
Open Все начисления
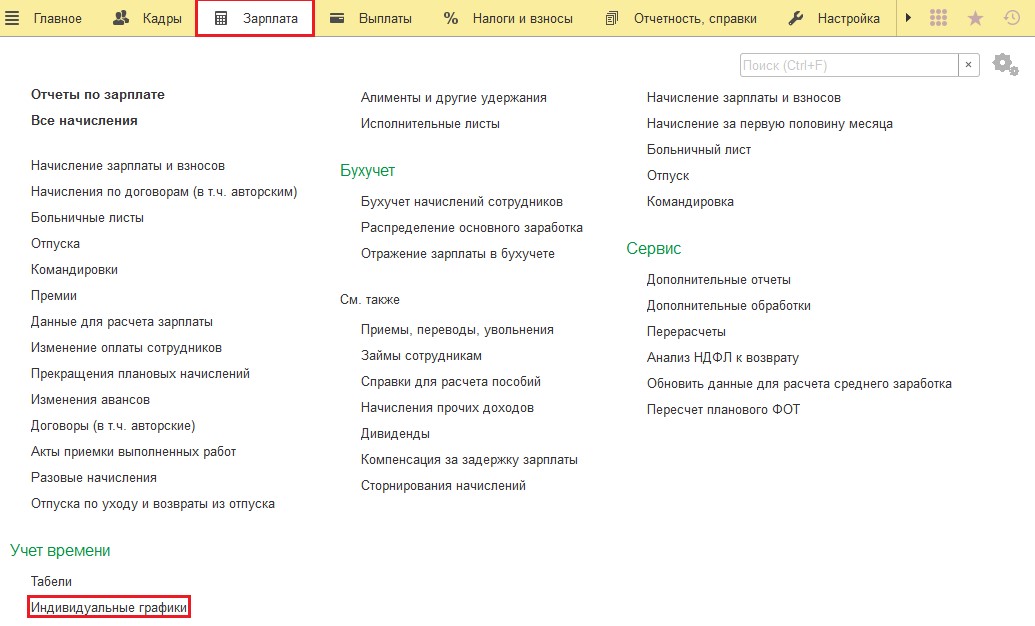(x=84, y=120)
